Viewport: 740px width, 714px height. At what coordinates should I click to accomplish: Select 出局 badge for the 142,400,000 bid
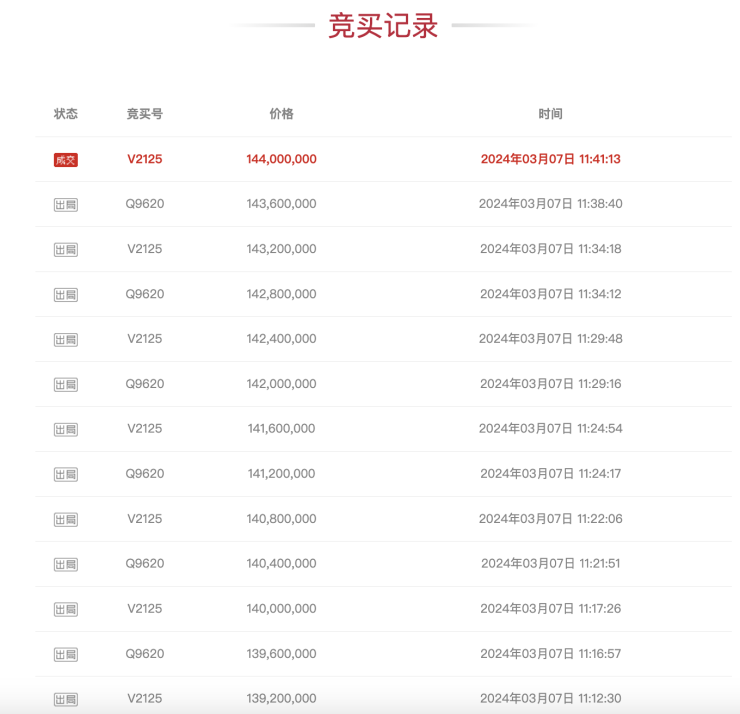pos(65,340)
